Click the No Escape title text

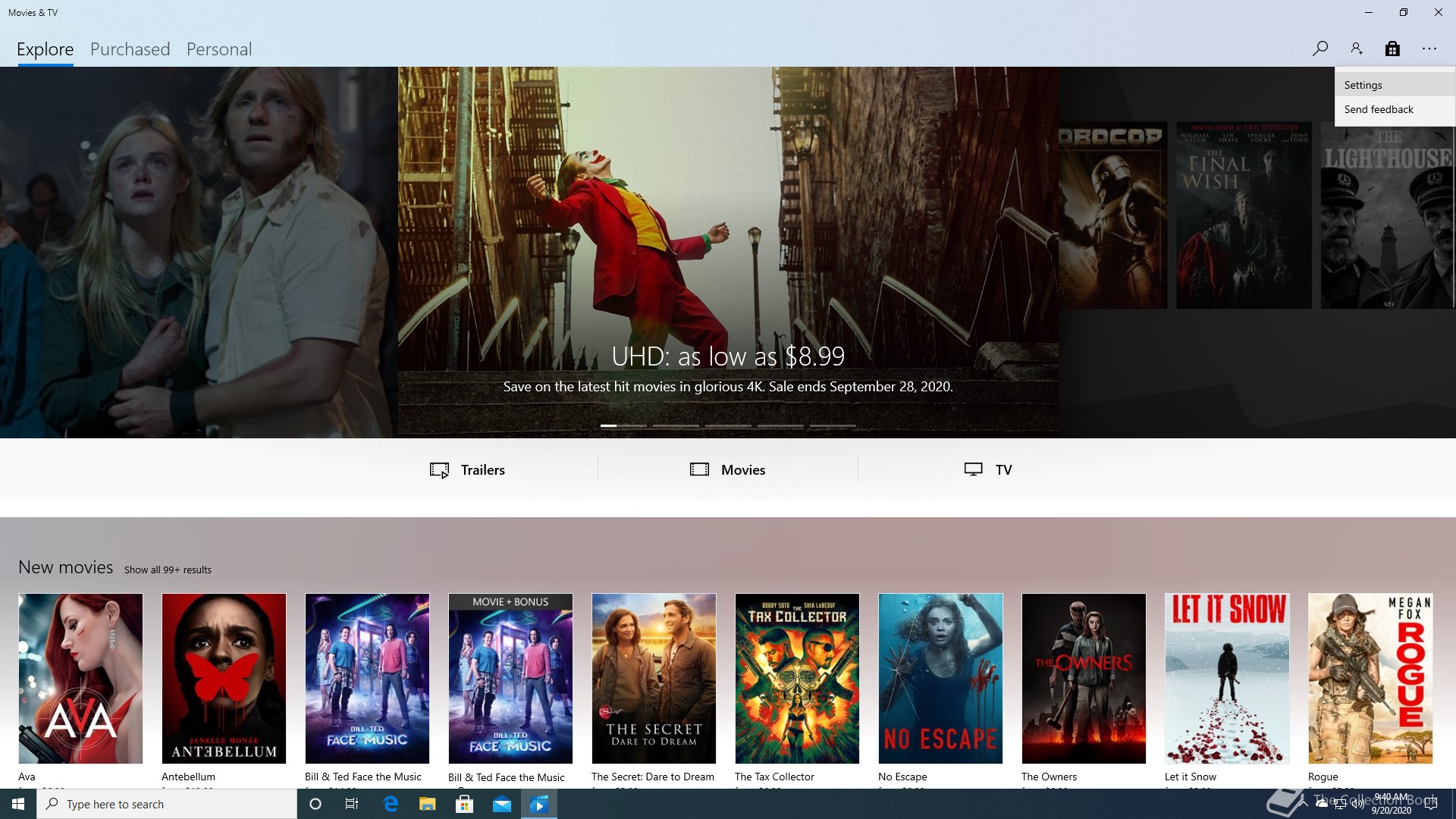click(902, 777)
